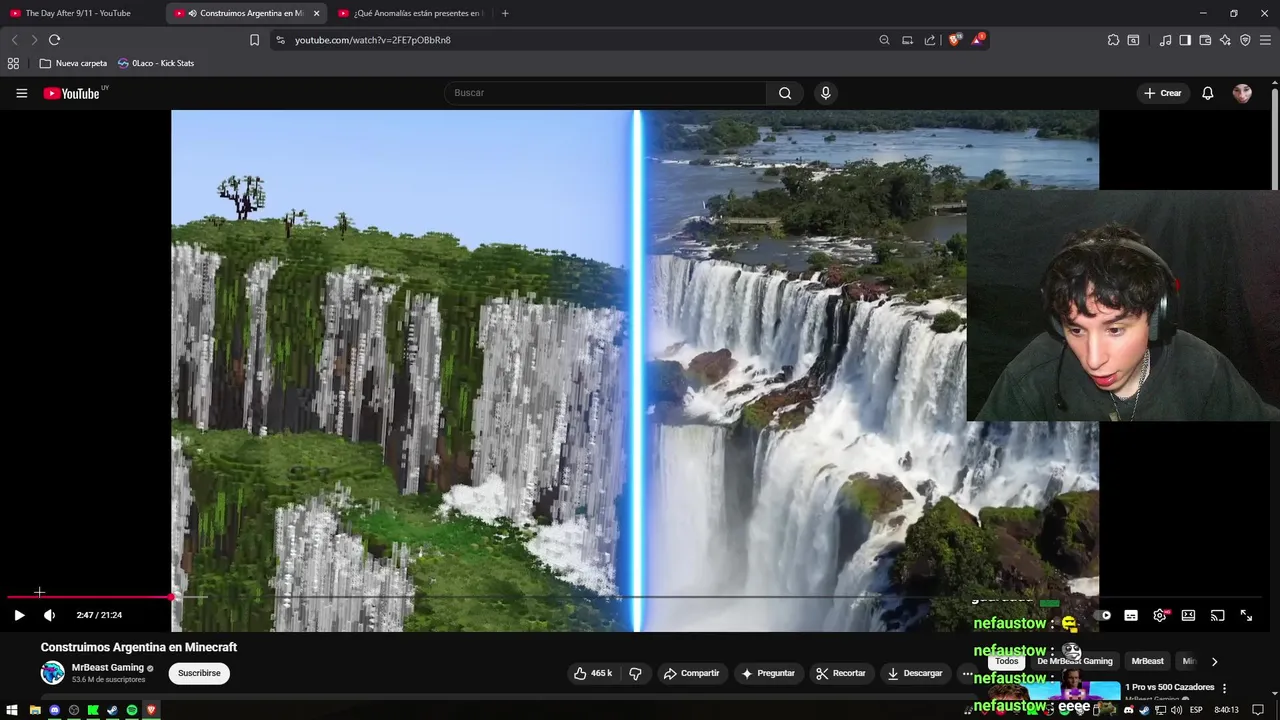This screenshot has width=1280, height=720.
Task: Open the Brave Rewards triangle icon
Action: pyautogui.click(x=978, y=39)
